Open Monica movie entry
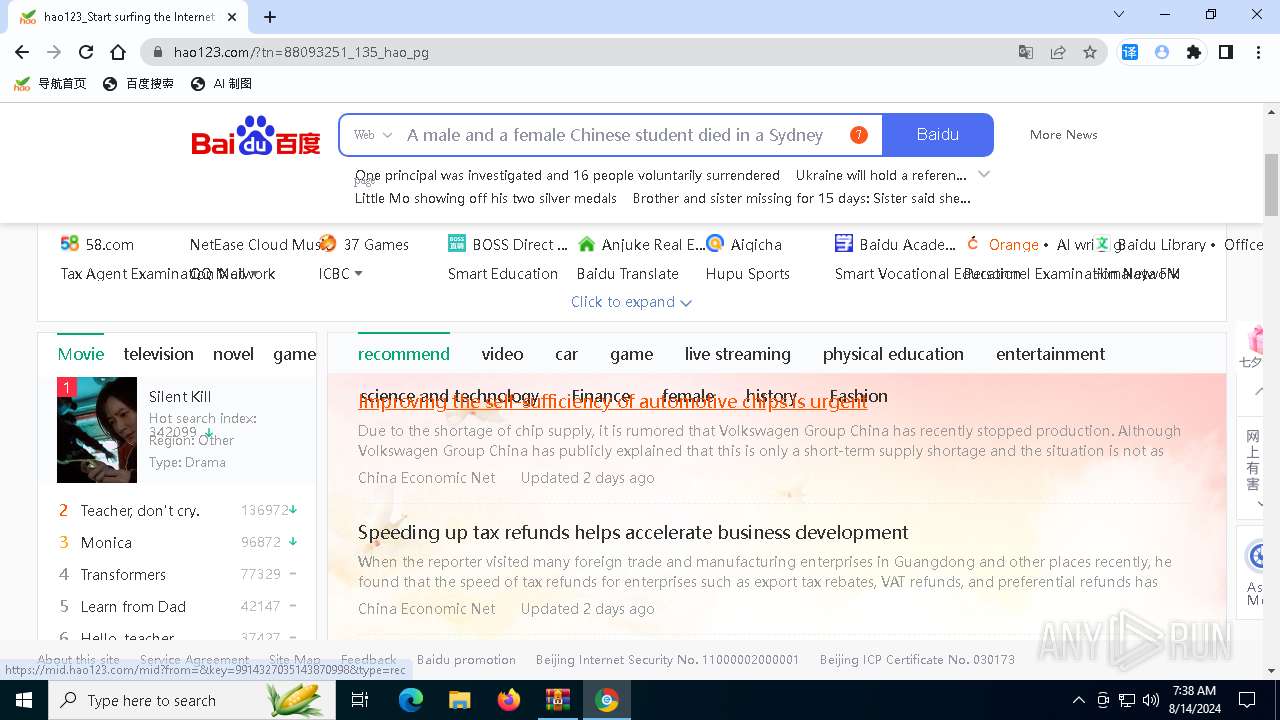This screenshot has width=1280, height=720. click(x=106, y=542)
